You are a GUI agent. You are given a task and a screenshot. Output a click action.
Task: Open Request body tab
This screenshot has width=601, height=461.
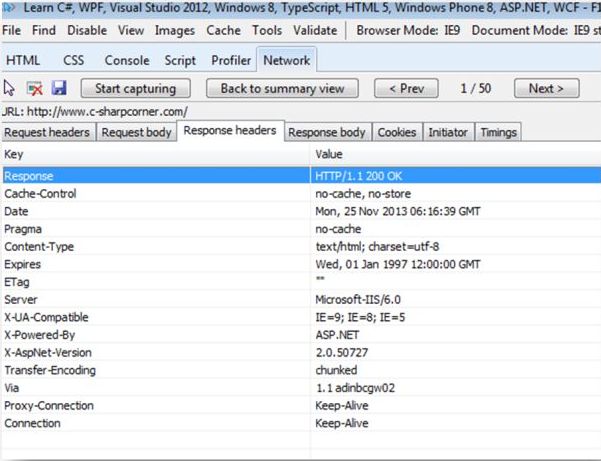tap(136, 132)
